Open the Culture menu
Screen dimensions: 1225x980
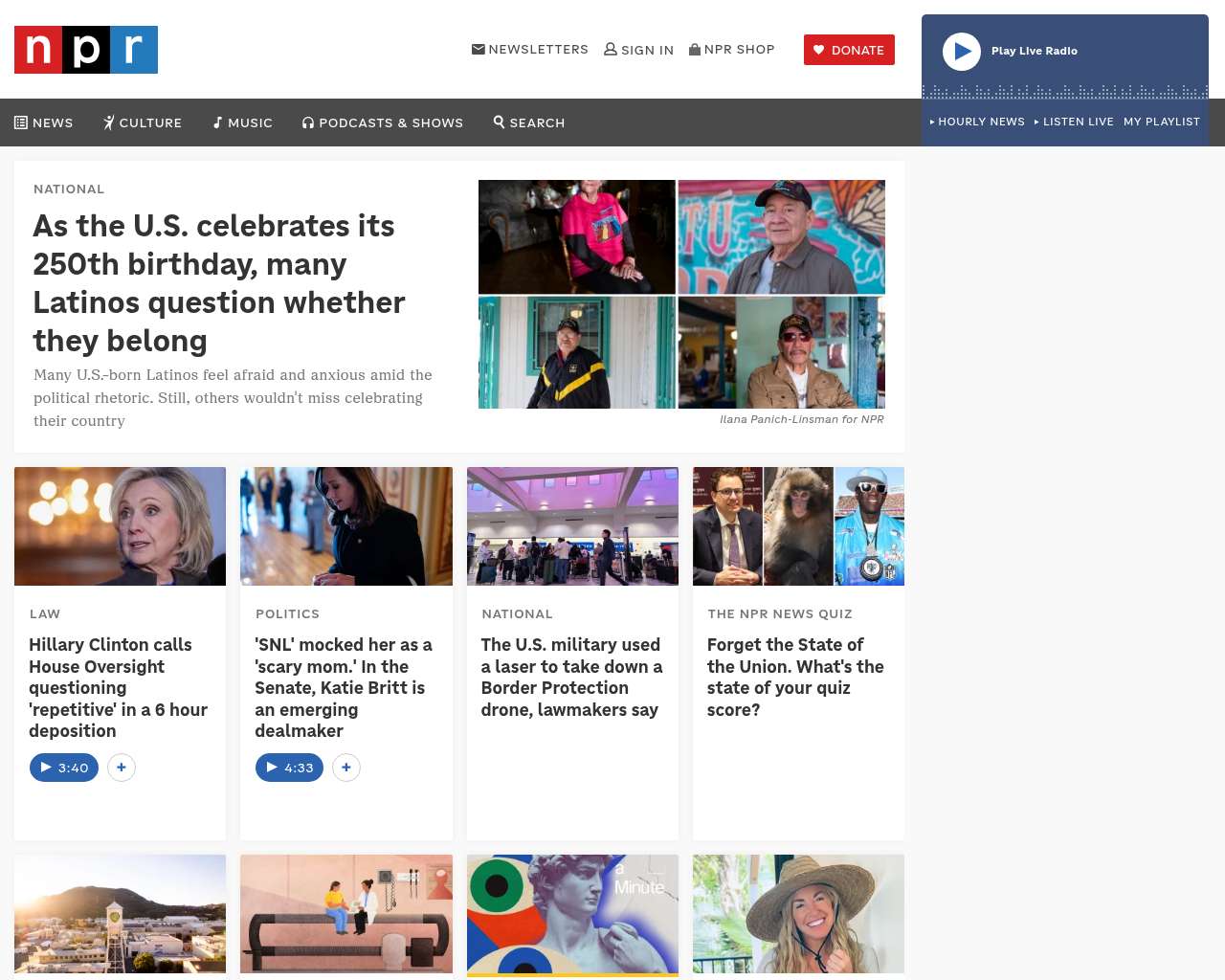click(143, 122)
